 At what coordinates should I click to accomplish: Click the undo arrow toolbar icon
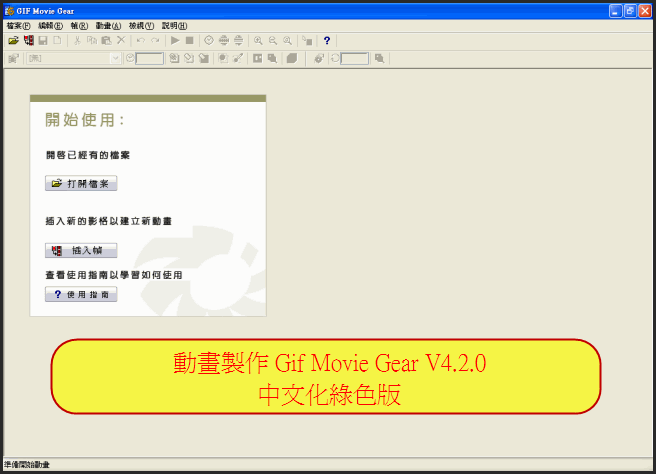pyautogui.click(x=141, y=40)
